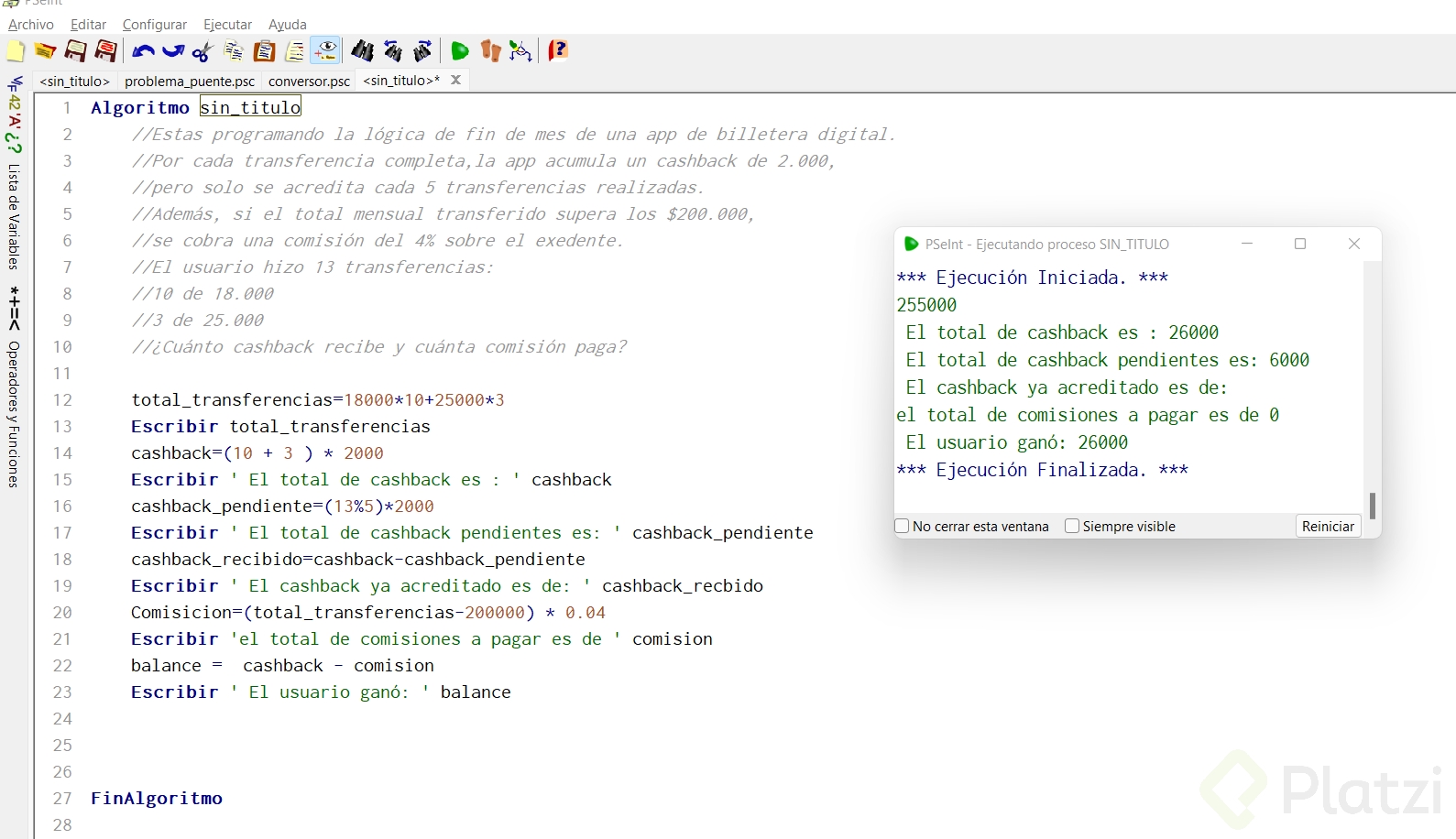Click 'FinAlgoritmo' on line 27
The image size is (1456, 839).
[157, 798]
